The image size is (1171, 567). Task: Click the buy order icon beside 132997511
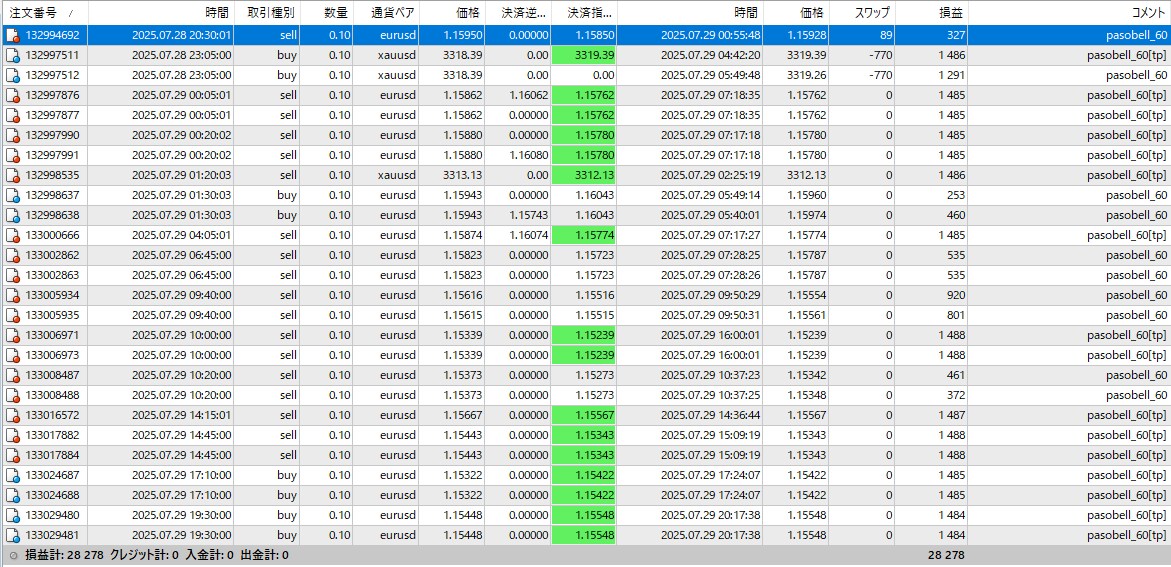pyautogui.click(x=12, y=55)
